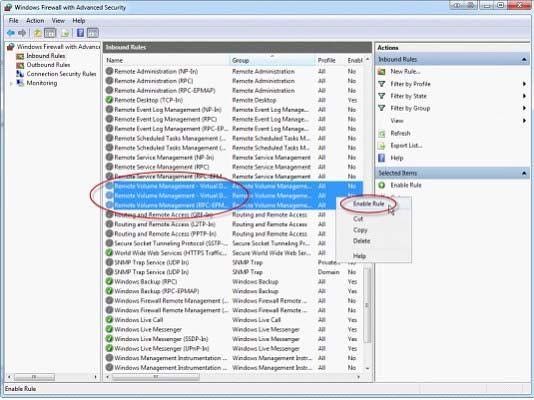Collapse the Inbound Rules actions section
Screen dimensions: 534x400
[x=524, y=60]
